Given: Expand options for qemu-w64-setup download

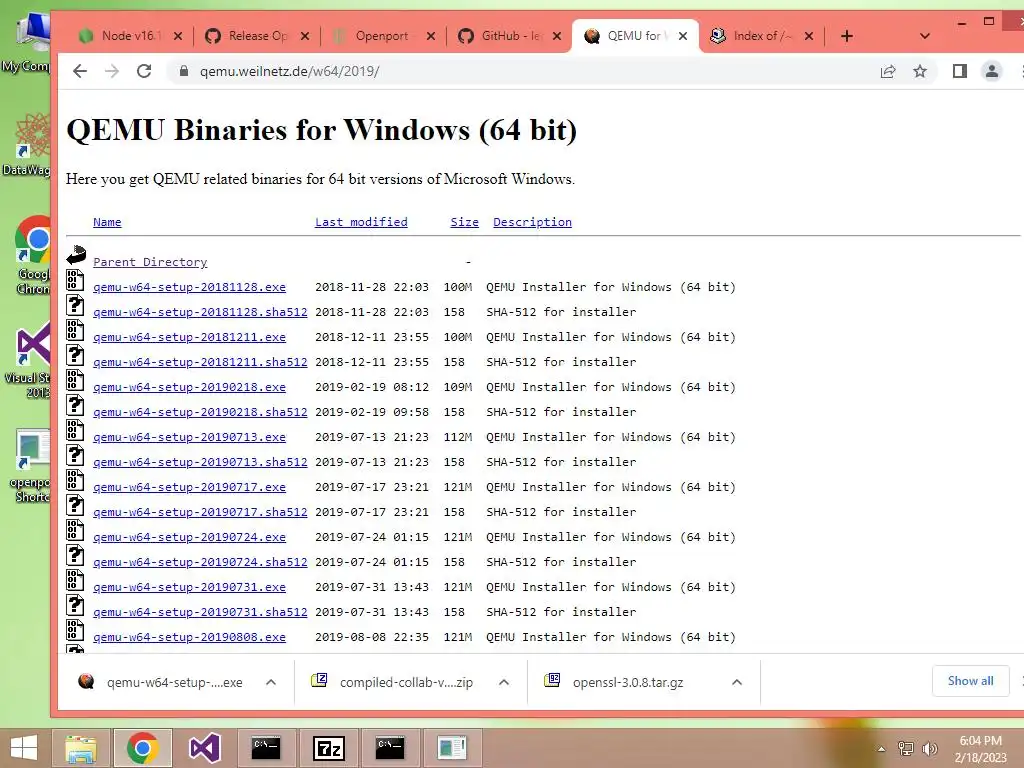Looking at the screenshot, I should point(271,682).
